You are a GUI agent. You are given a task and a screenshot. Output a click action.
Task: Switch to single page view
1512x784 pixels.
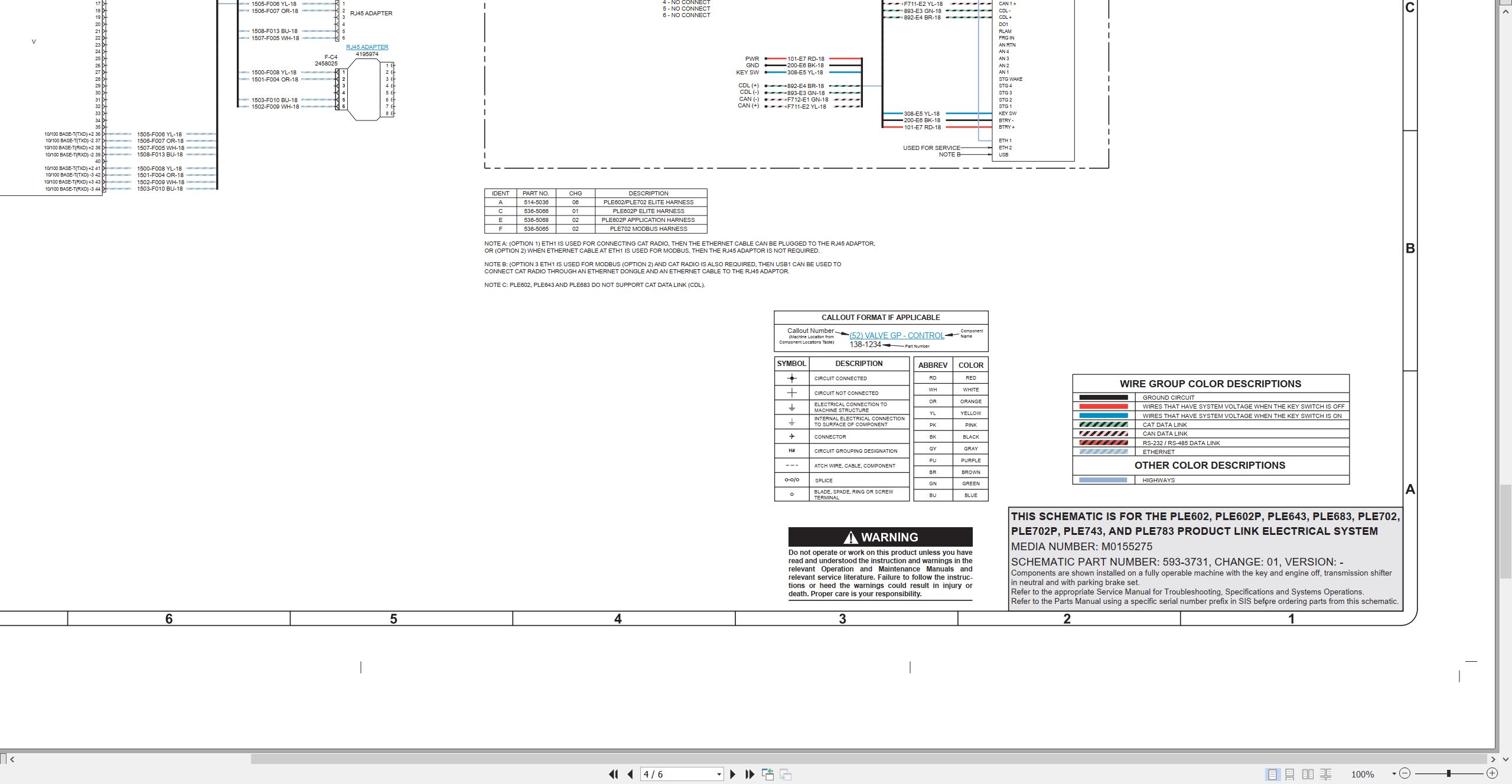click(1272, 774)
